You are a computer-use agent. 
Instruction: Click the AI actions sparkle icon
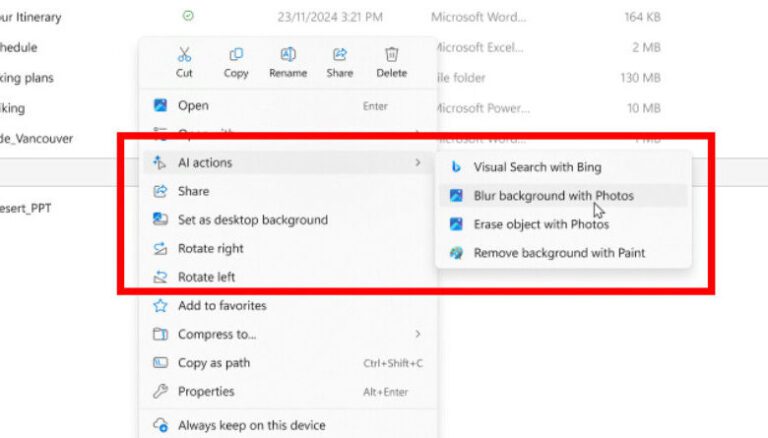click(160, 162)
